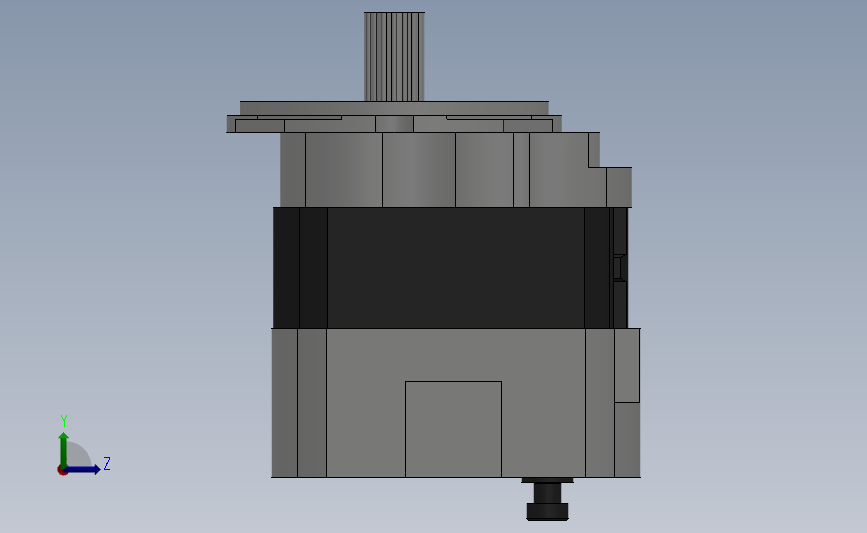
Task: Select the black middle housing of the motor
Action: click(450, 268)
